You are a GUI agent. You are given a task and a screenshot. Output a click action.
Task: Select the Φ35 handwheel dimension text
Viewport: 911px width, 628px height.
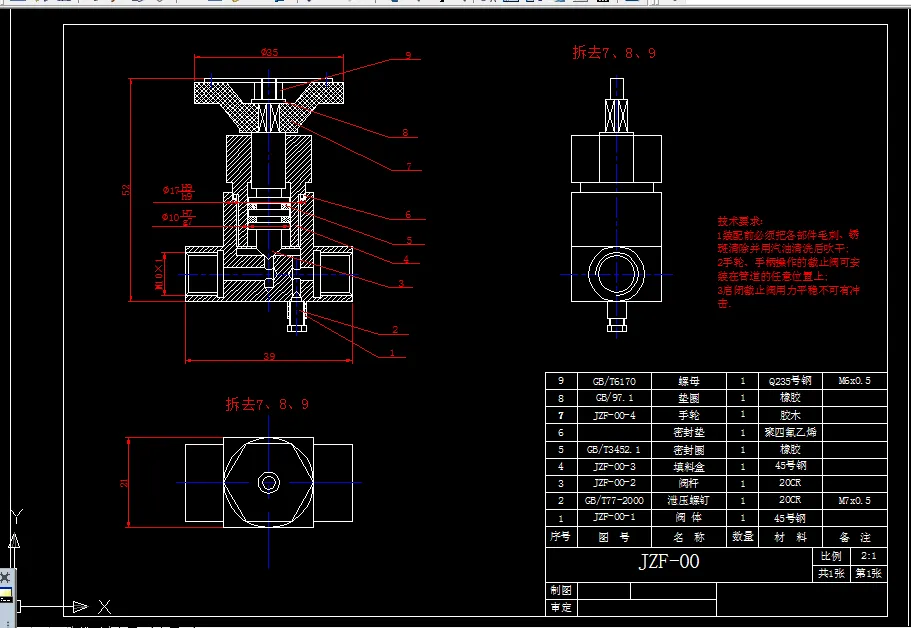[x=269, y=52]
